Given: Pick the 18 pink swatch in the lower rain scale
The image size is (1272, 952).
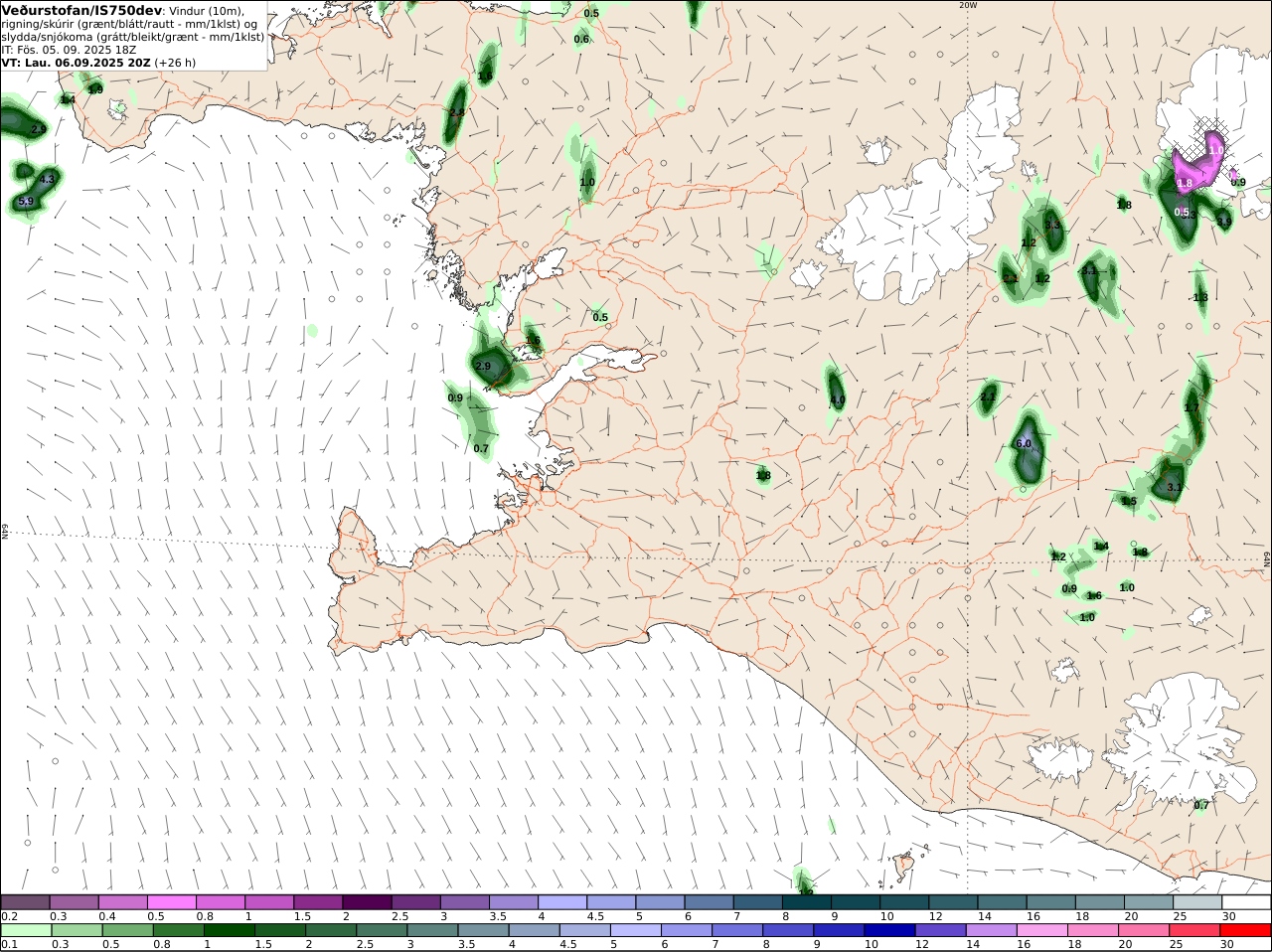Looking at the screenshot, I should pos(1093,930).
